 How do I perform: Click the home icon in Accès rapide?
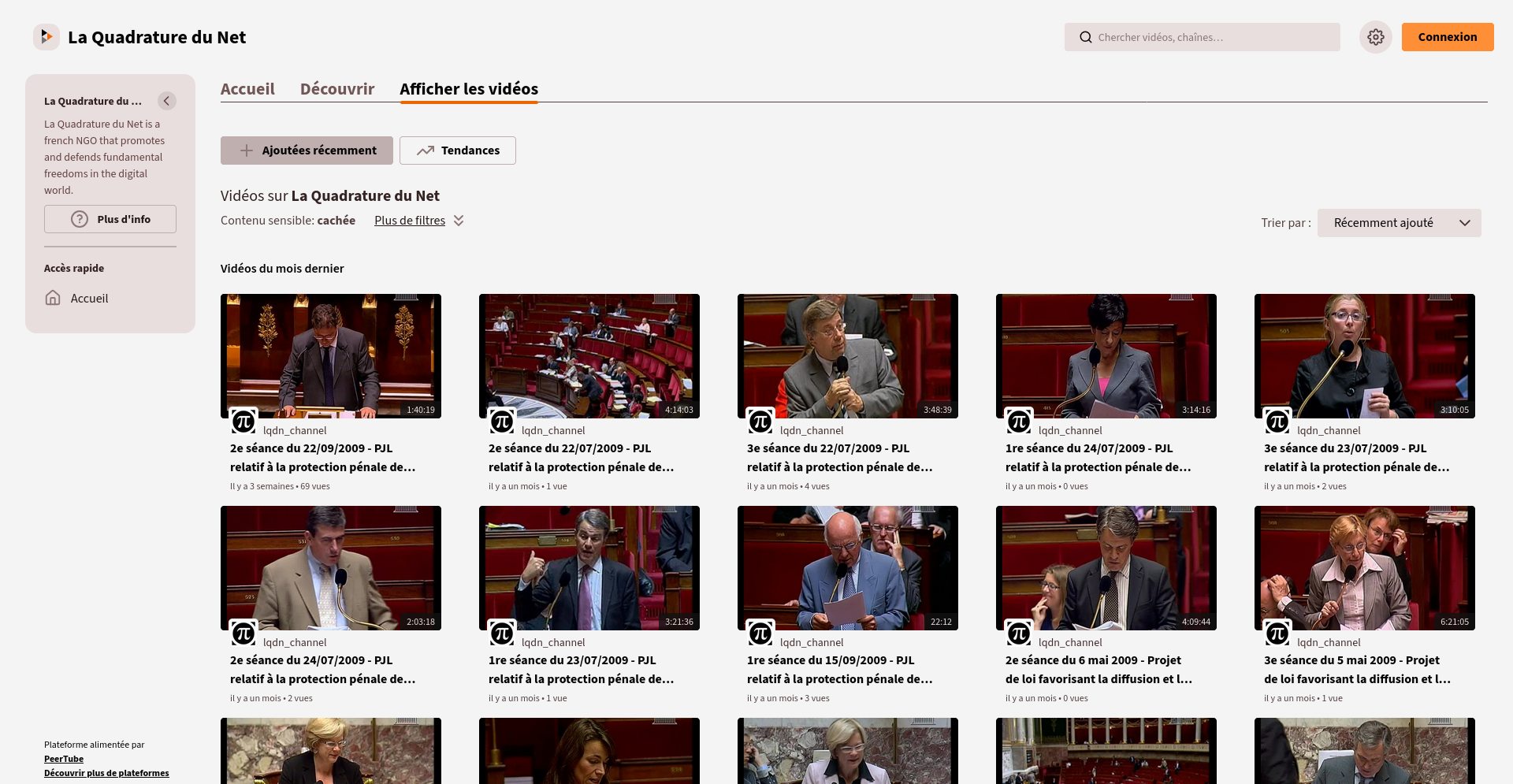[53, 298]
